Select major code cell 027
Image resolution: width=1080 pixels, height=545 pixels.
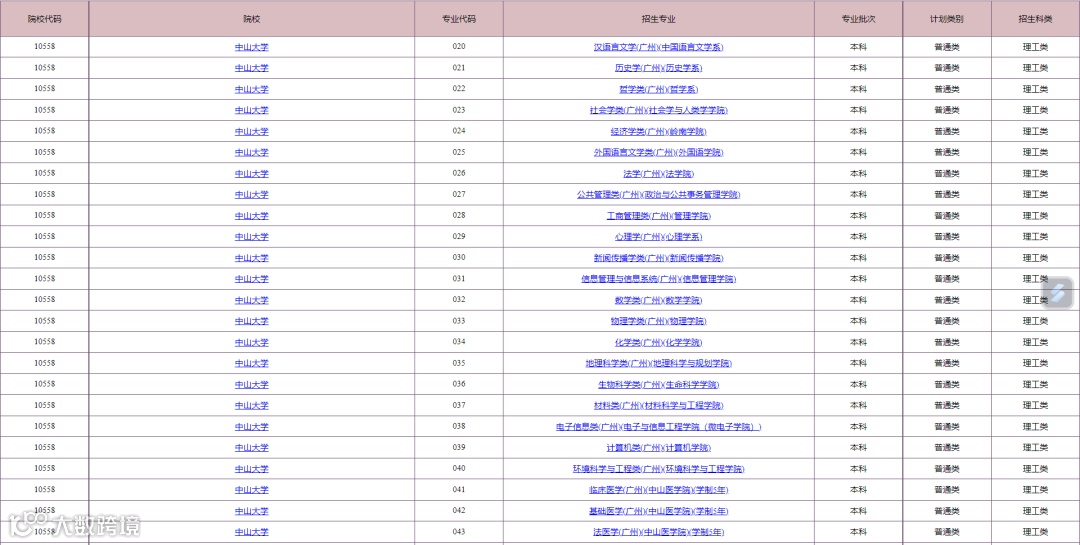click(x=459, y=194)
